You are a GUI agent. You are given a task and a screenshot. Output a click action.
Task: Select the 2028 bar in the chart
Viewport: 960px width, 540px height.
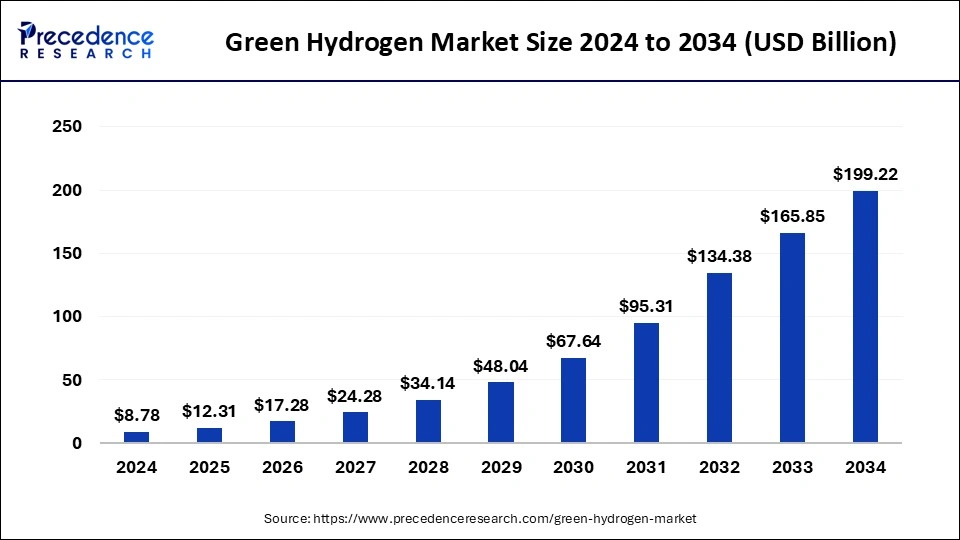(x=428, y=421)
